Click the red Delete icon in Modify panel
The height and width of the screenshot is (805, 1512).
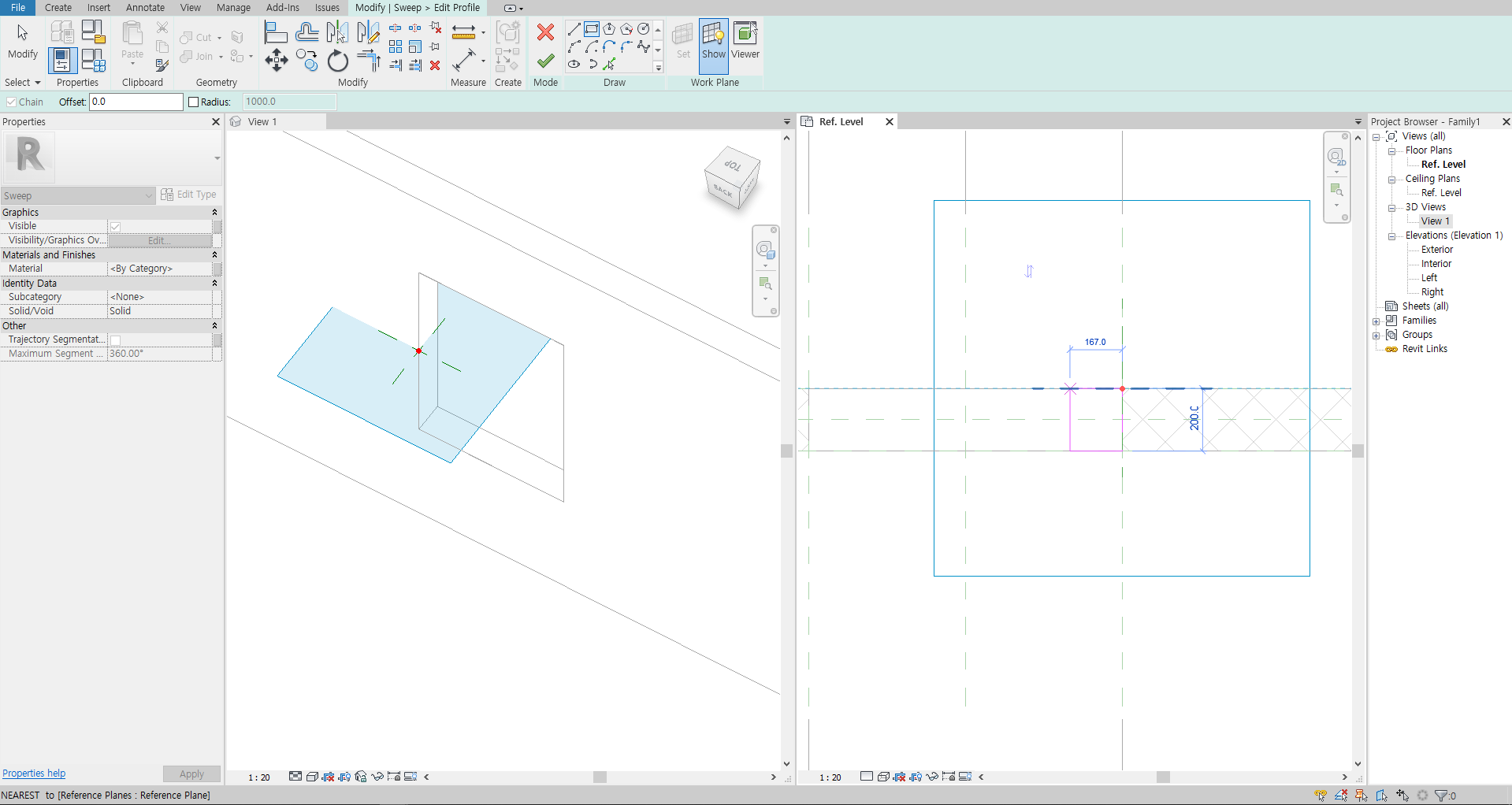pos(435,65)
